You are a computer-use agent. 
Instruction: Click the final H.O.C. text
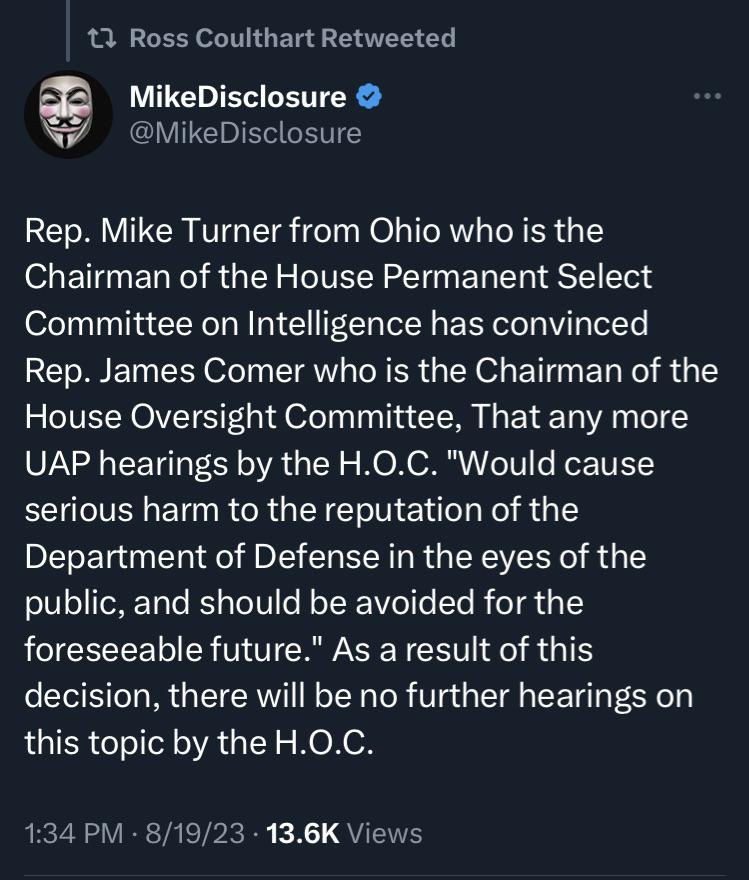coord(324,743)
